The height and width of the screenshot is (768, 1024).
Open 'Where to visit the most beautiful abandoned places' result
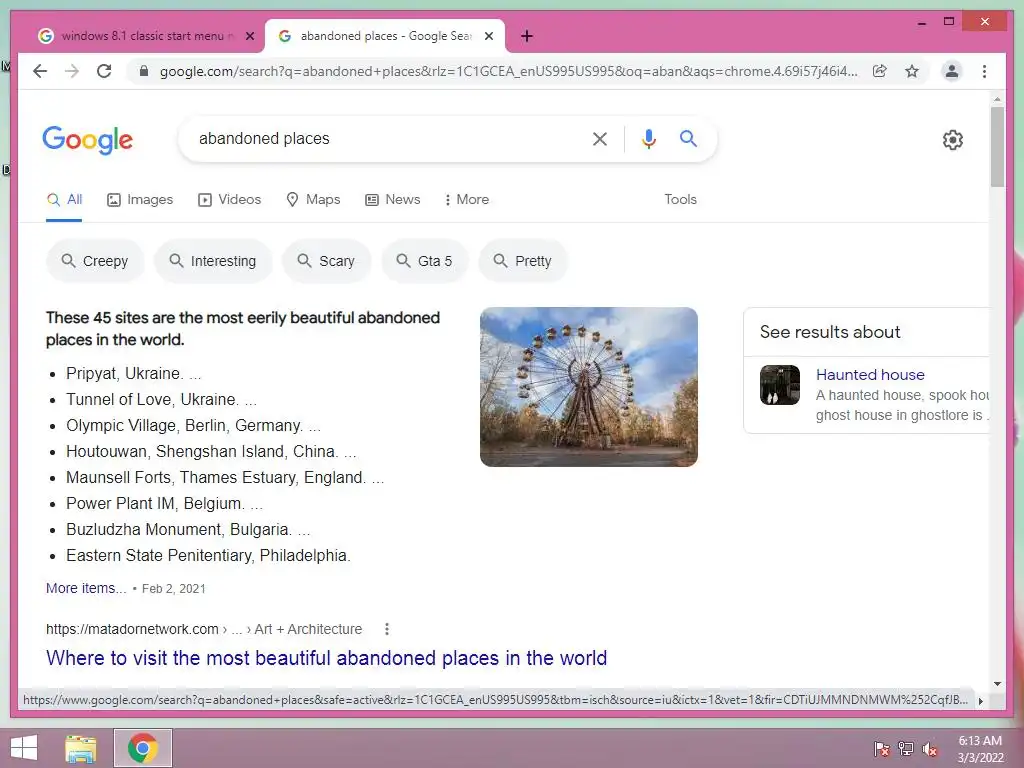pos(327,658)
